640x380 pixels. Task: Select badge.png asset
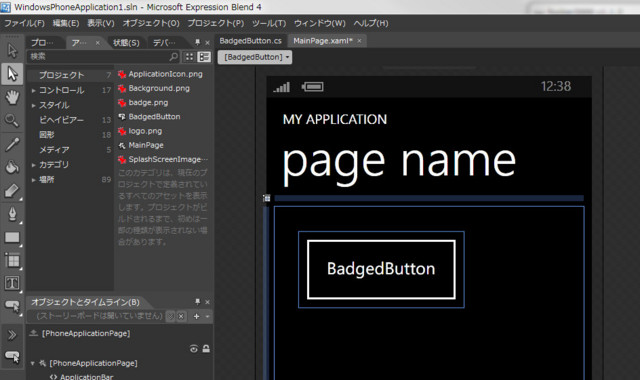point(143,103)
